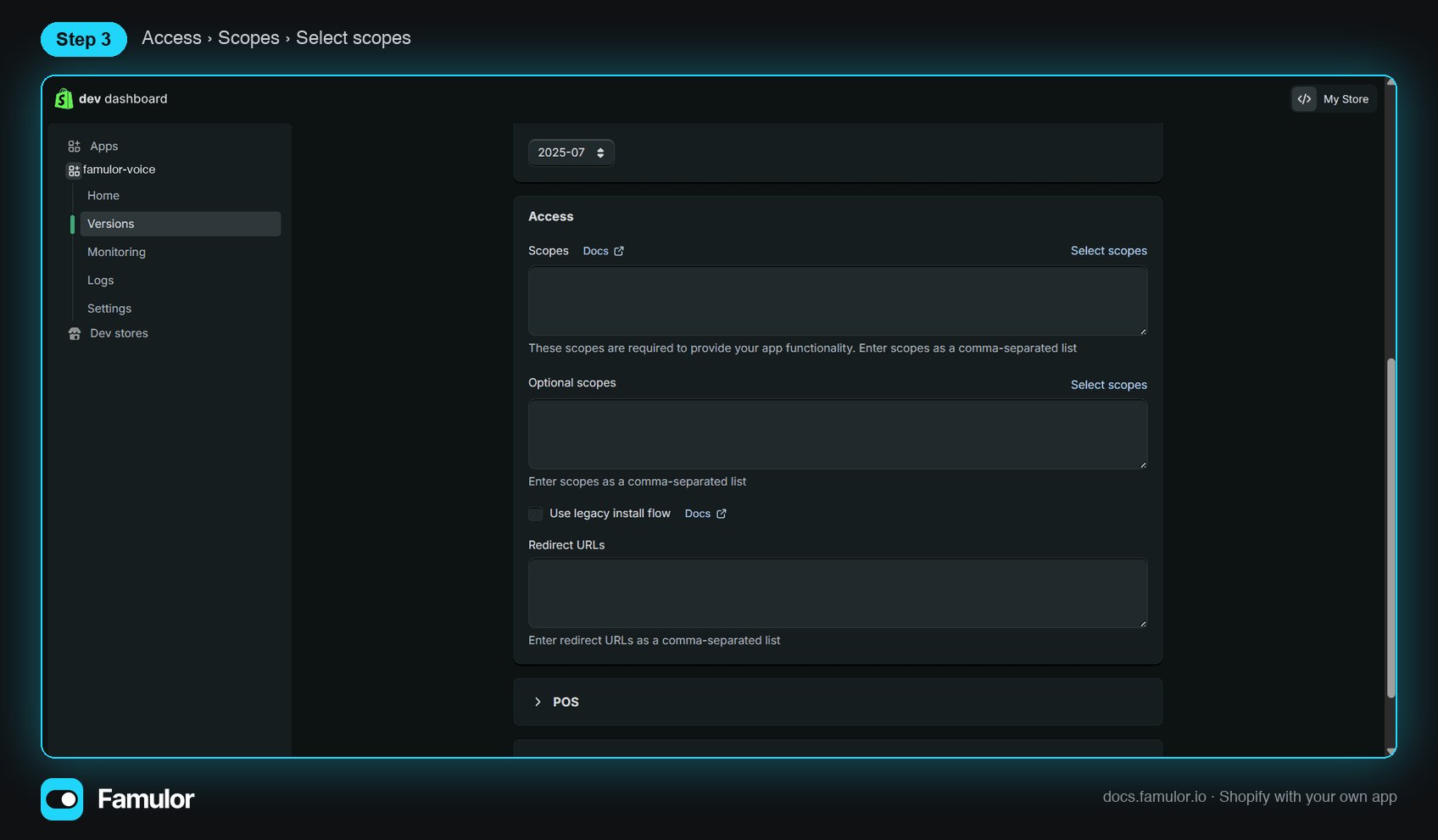The width and height of the screenshot is (1438, 840).
Task: Open Home in the sidebar
Action: click(x=103, y=196)
